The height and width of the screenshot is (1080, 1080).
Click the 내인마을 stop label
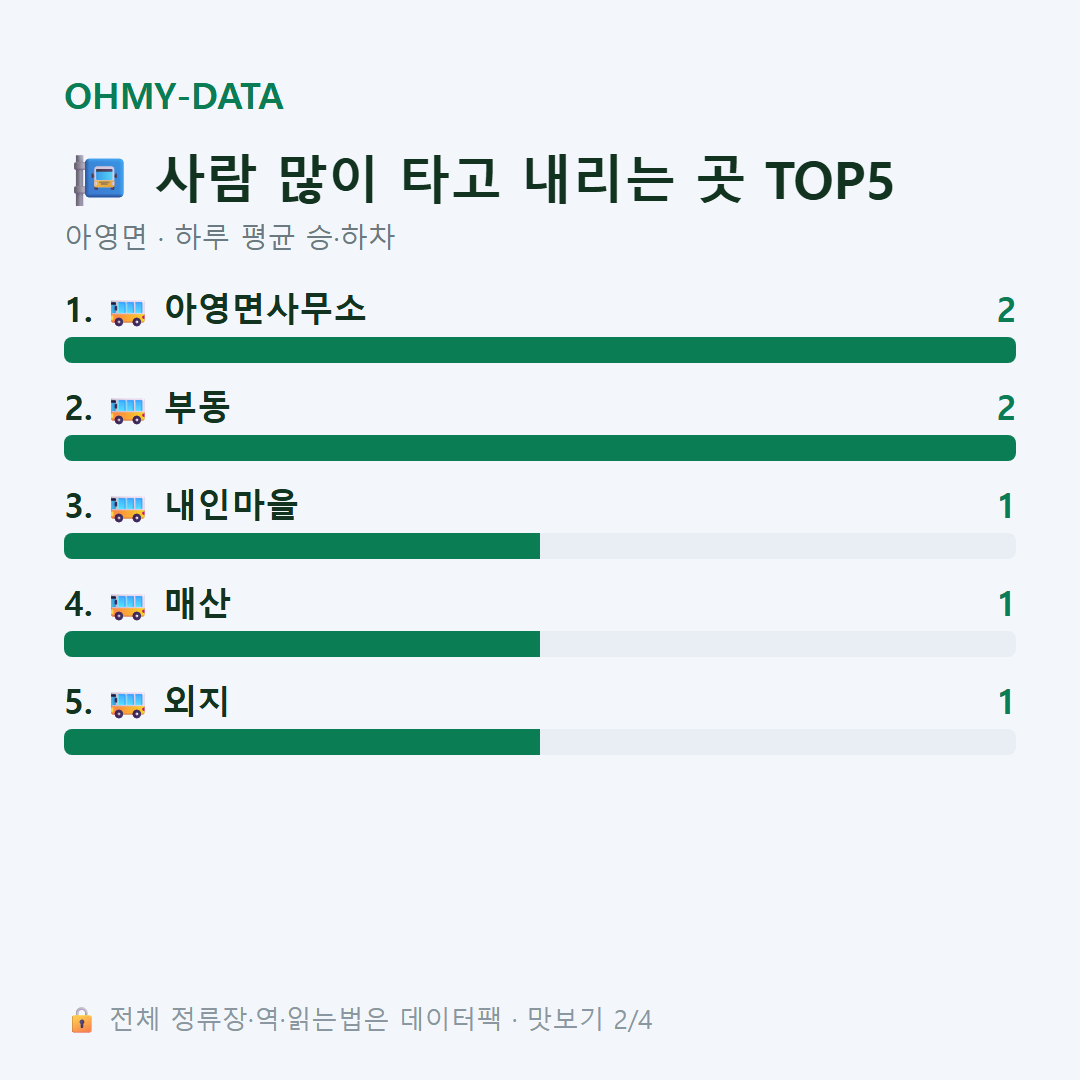point(231,506)
